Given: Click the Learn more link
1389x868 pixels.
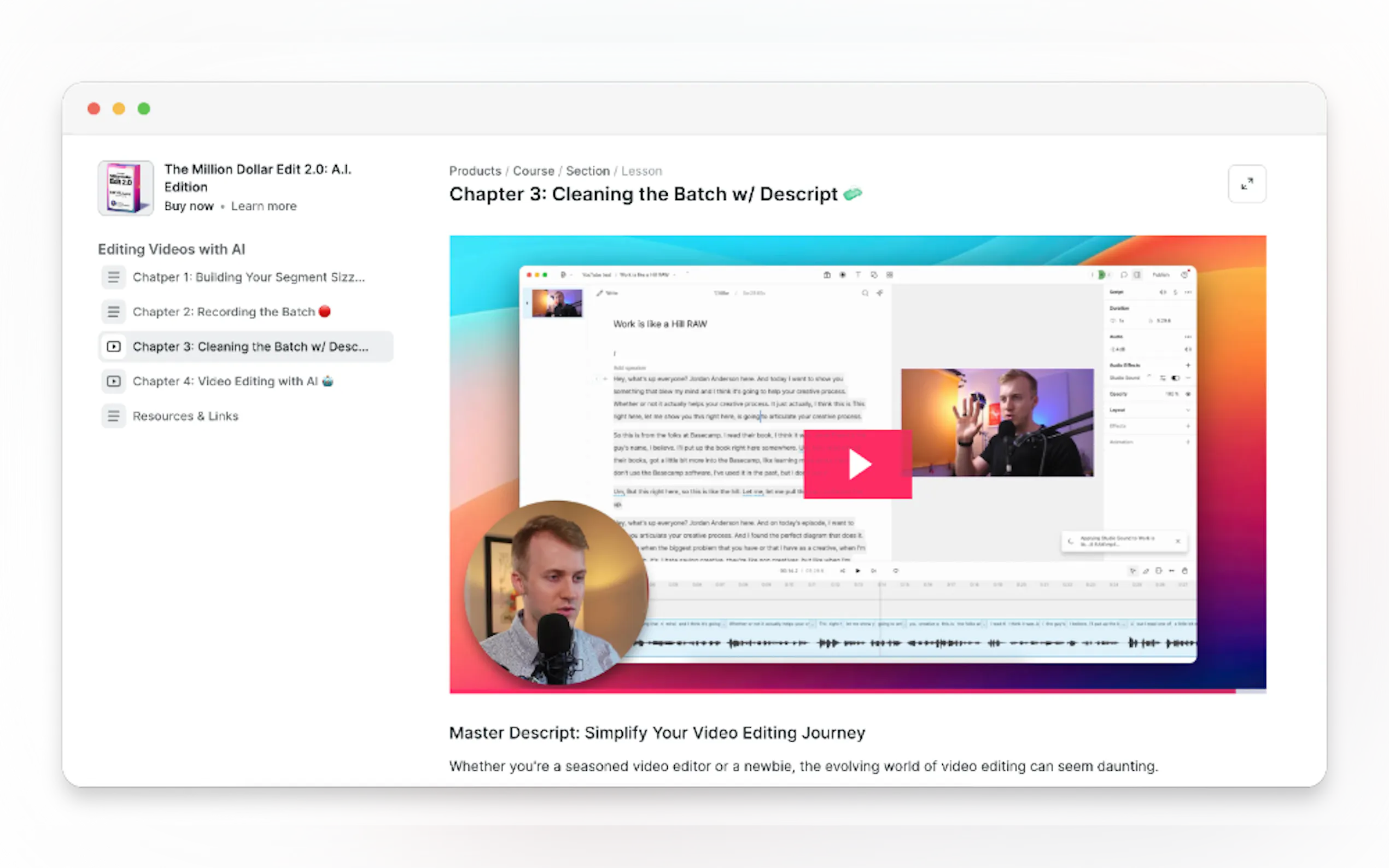Looking at the screenshot, I should (264, 206).
